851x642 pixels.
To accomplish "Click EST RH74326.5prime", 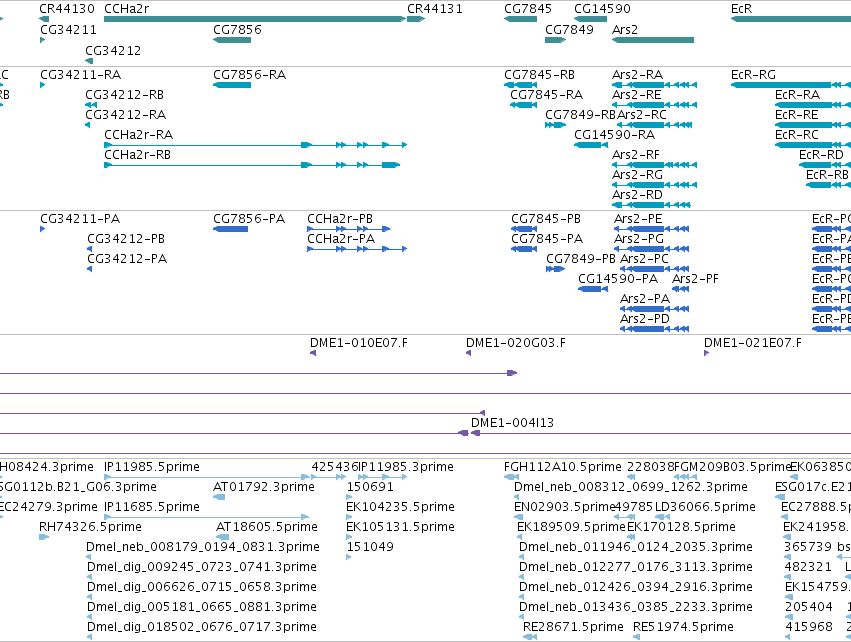I will click(44, 537).
